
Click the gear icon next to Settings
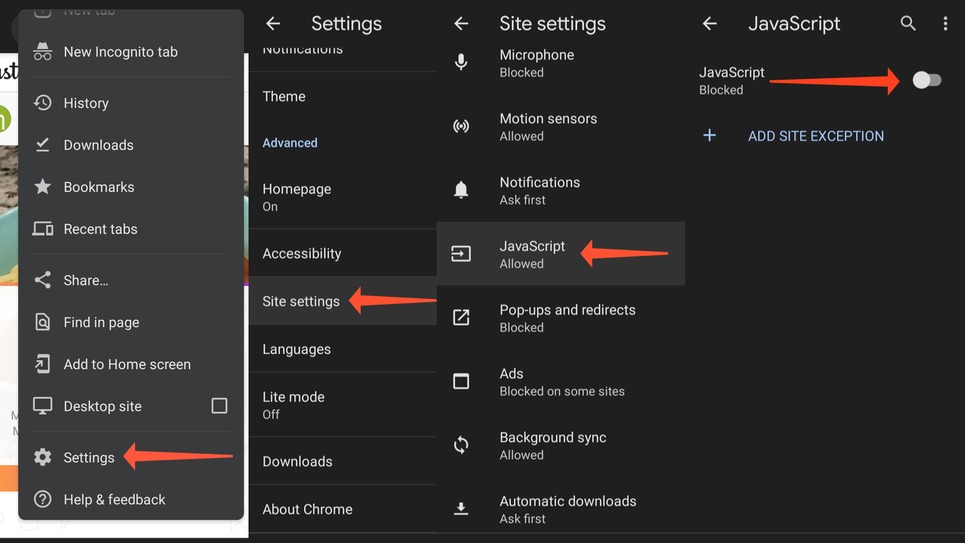tap(42, 457)
